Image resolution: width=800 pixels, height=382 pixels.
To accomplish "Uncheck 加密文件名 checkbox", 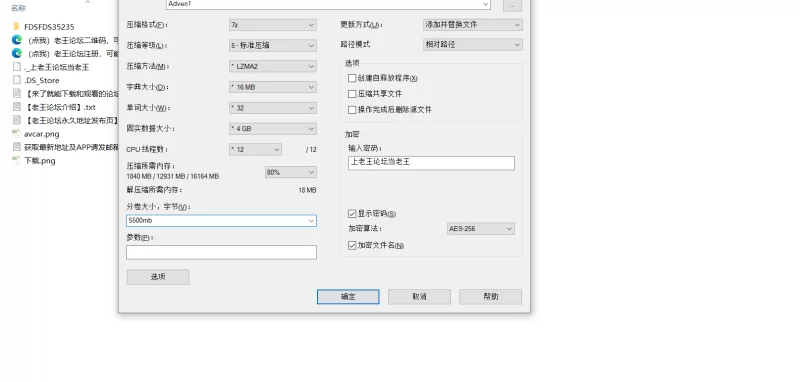I will pos(352,245).
